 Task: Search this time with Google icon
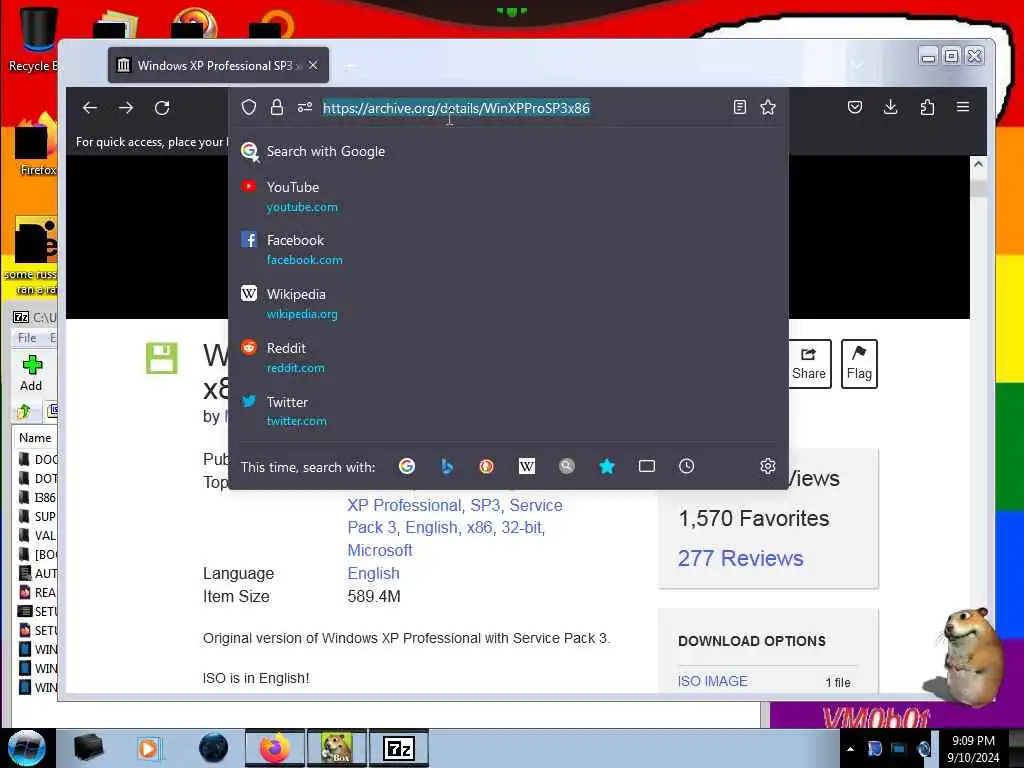(x=407, y=466)
